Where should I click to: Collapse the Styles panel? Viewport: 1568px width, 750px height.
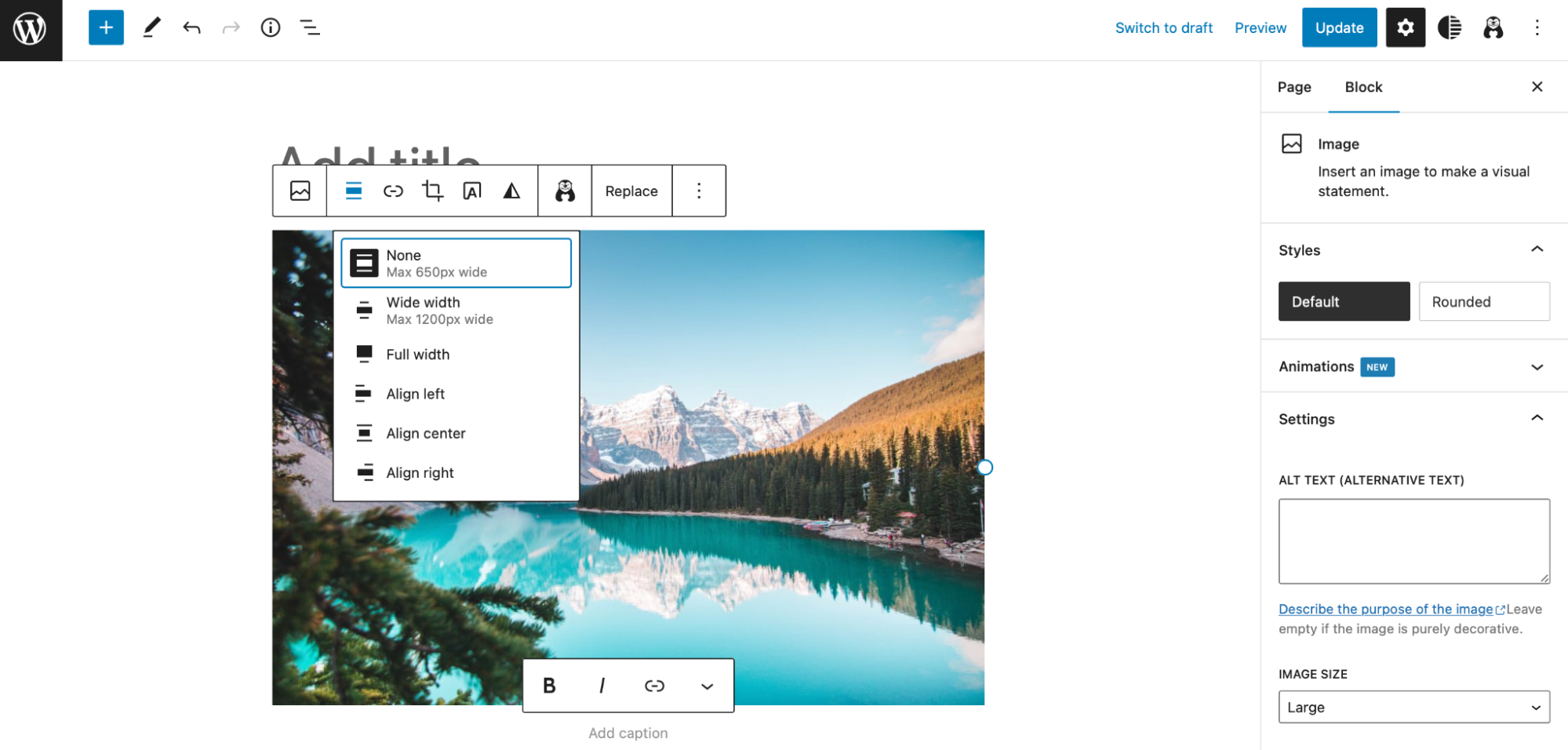(x=1413, y=250)
